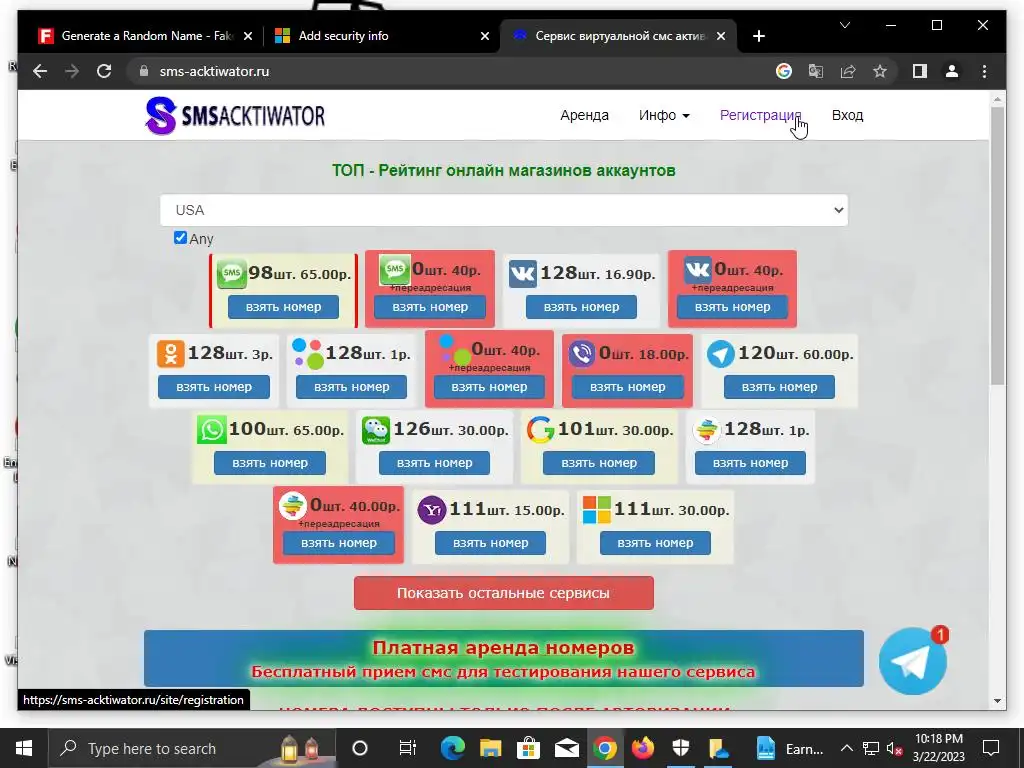Click the VK icon with 128 pcs
Image resolution: width=1024 pixels, height=768 pixels.
[523, 274]
